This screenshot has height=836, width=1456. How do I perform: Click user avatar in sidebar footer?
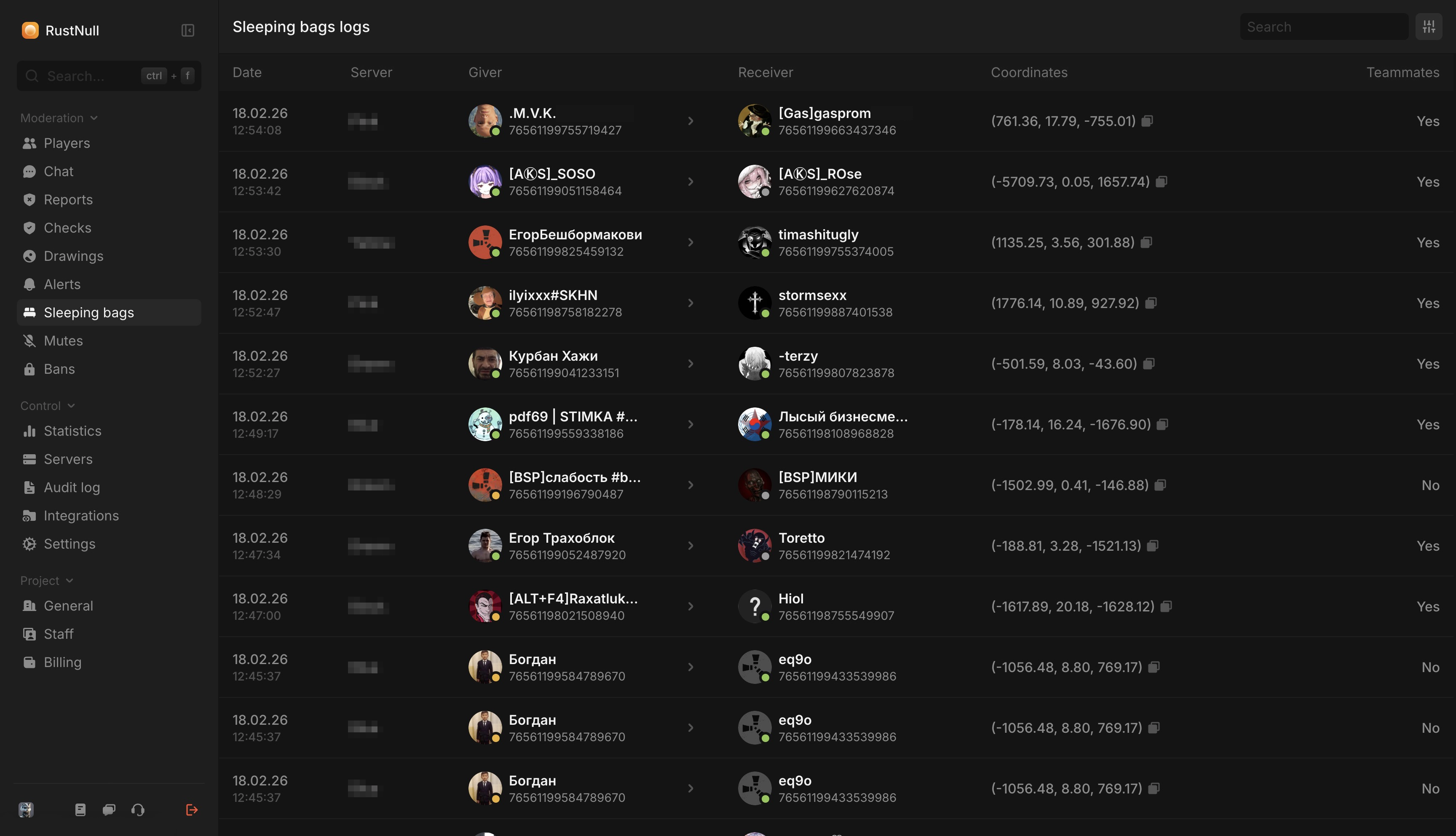pyautogui.click(x=26, y=809)
